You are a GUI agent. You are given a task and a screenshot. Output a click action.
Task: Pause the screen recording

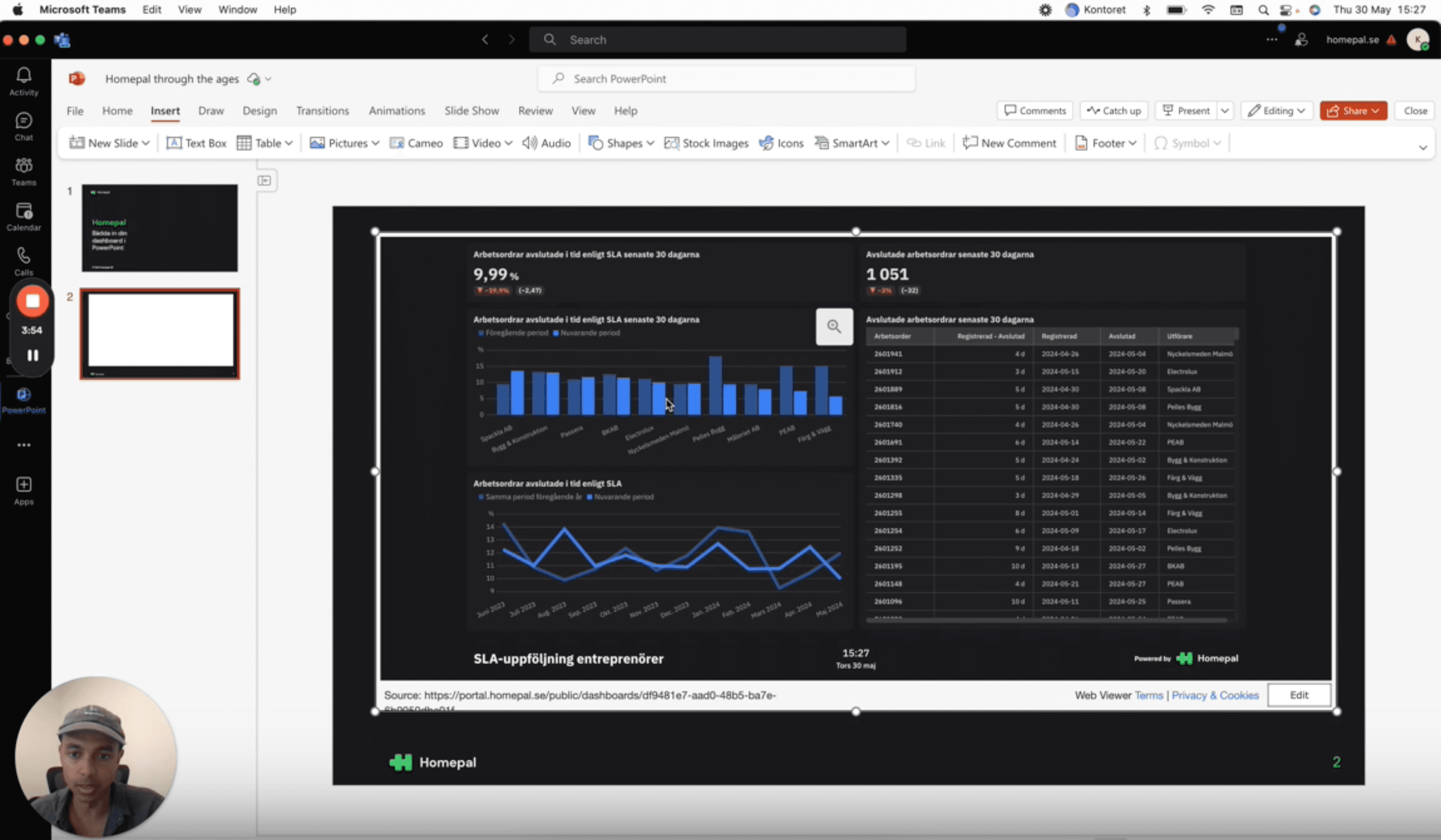click(32, 355)
